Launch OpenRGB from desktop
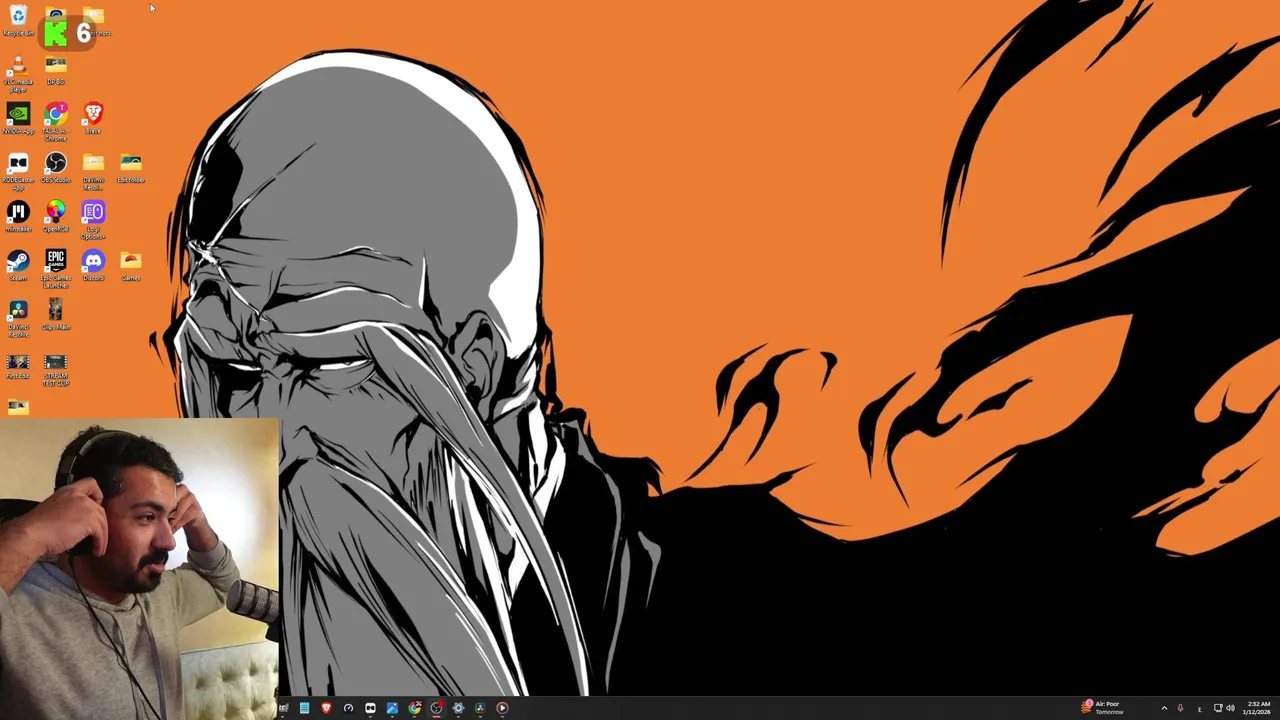 click(56, 216)
